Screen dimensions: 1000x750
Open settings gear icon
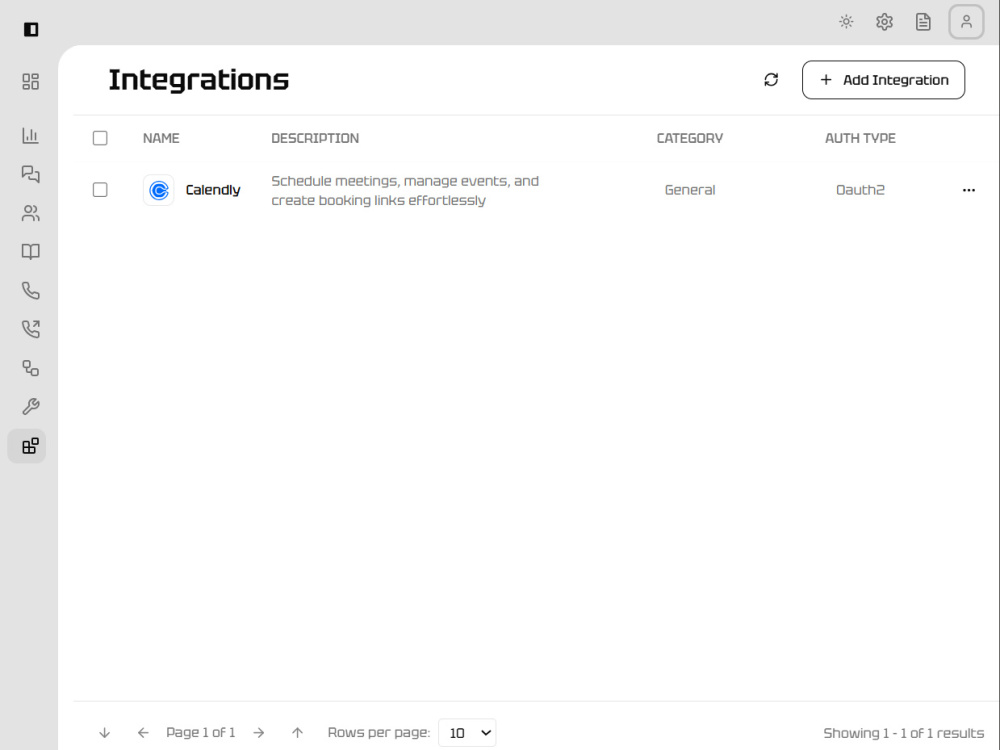click(x=885, y=22)
